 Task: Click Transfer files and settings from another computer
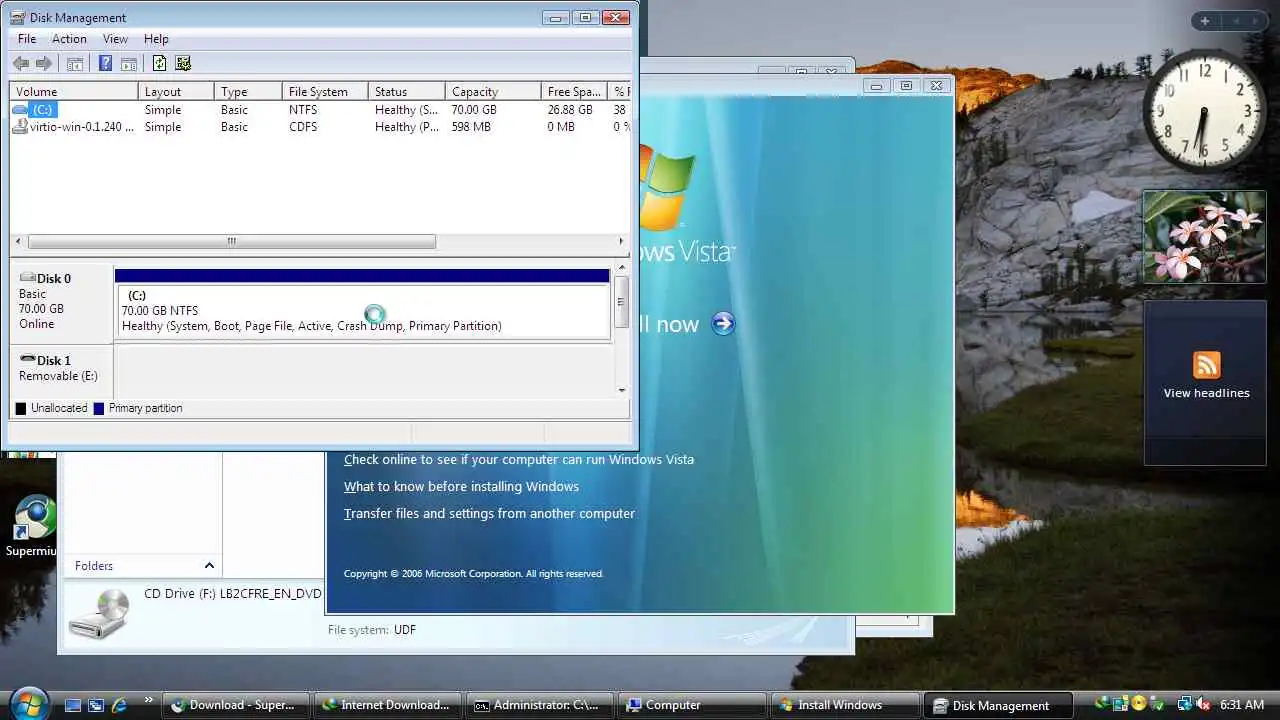point(489,514)
